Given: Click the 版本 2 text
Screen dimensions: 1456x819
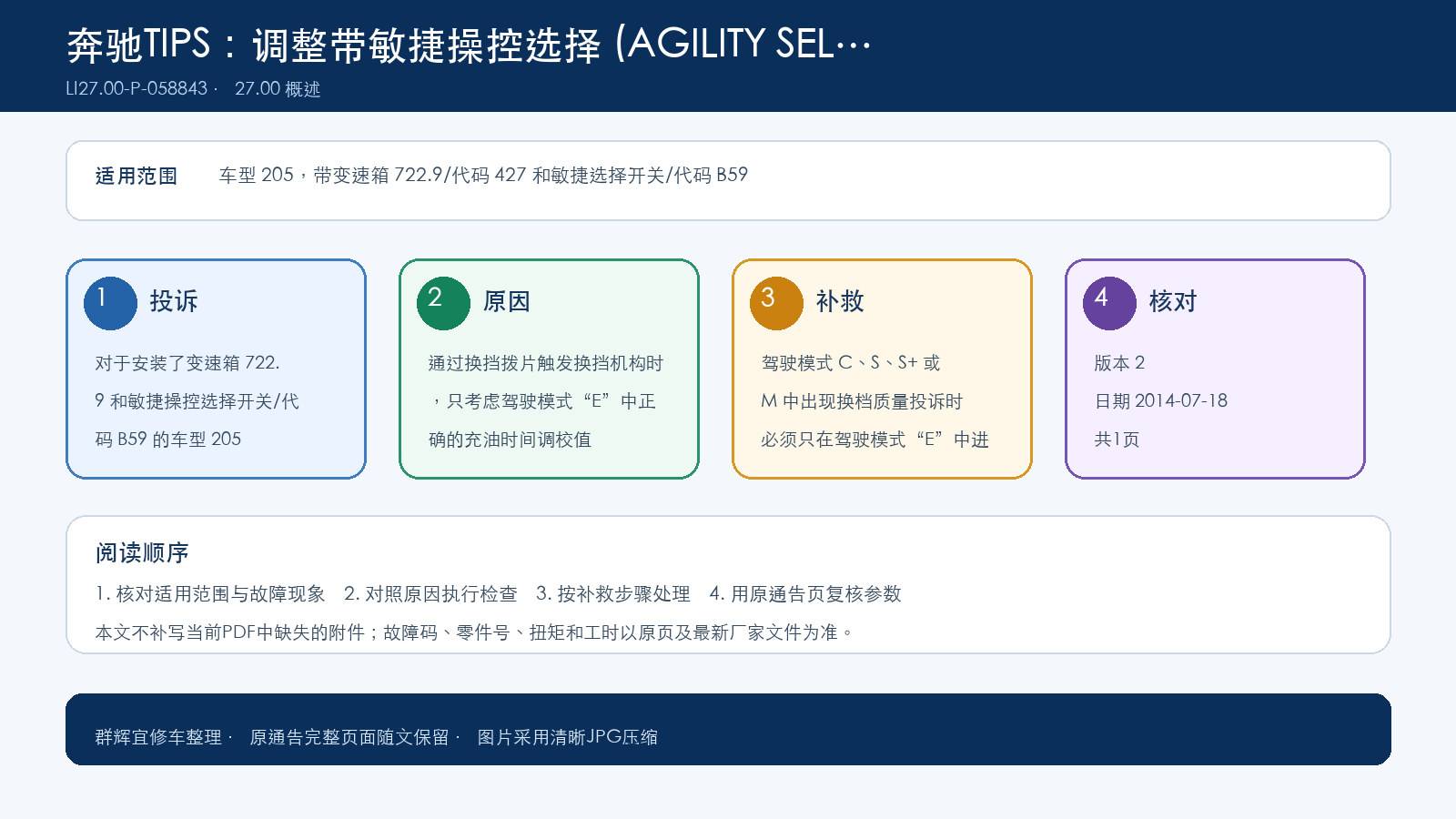Looking at the screenshot, I should [1119, 363].
